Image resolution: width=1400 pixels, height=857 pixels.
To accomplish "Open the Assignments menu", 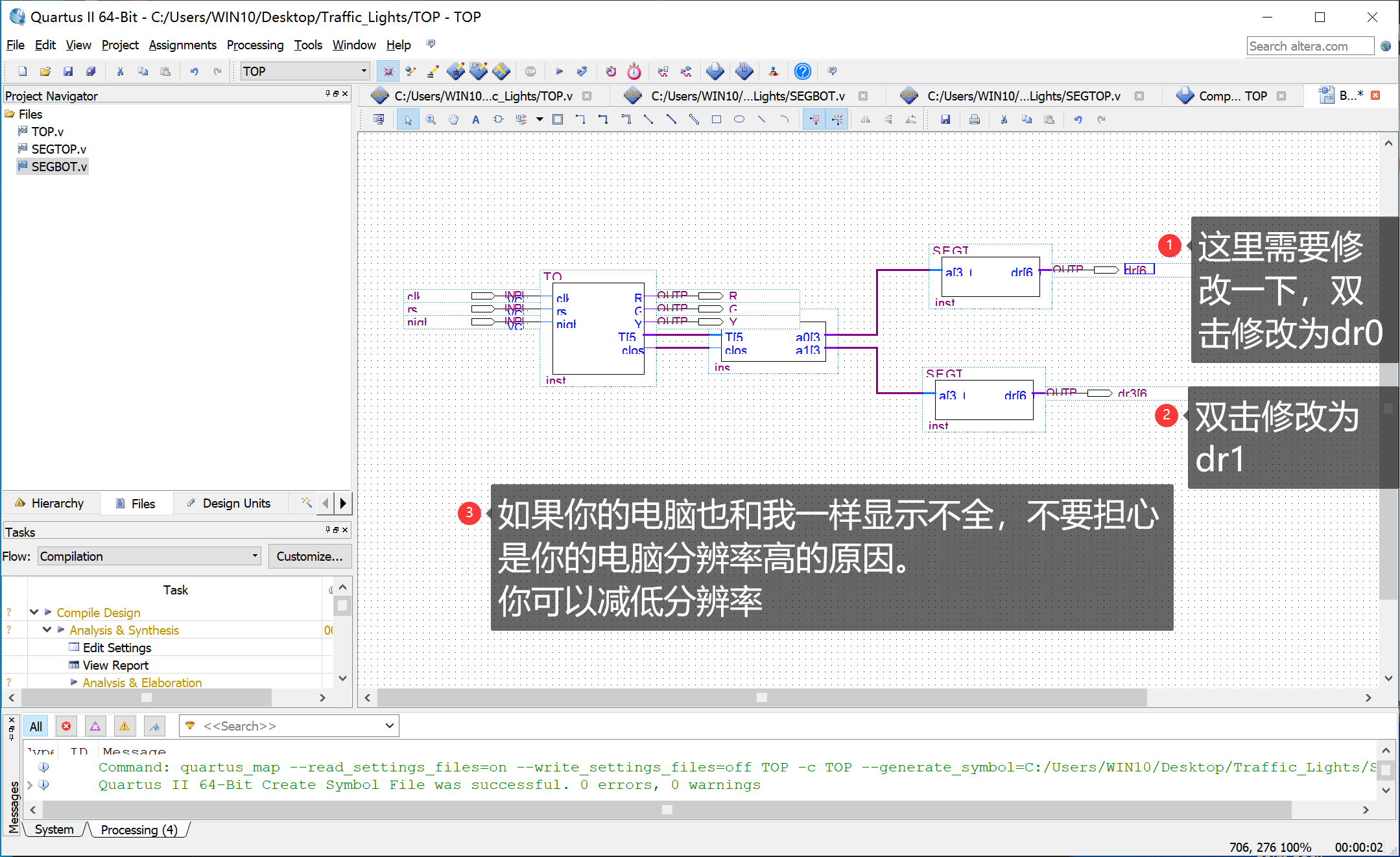I will 182,45.
